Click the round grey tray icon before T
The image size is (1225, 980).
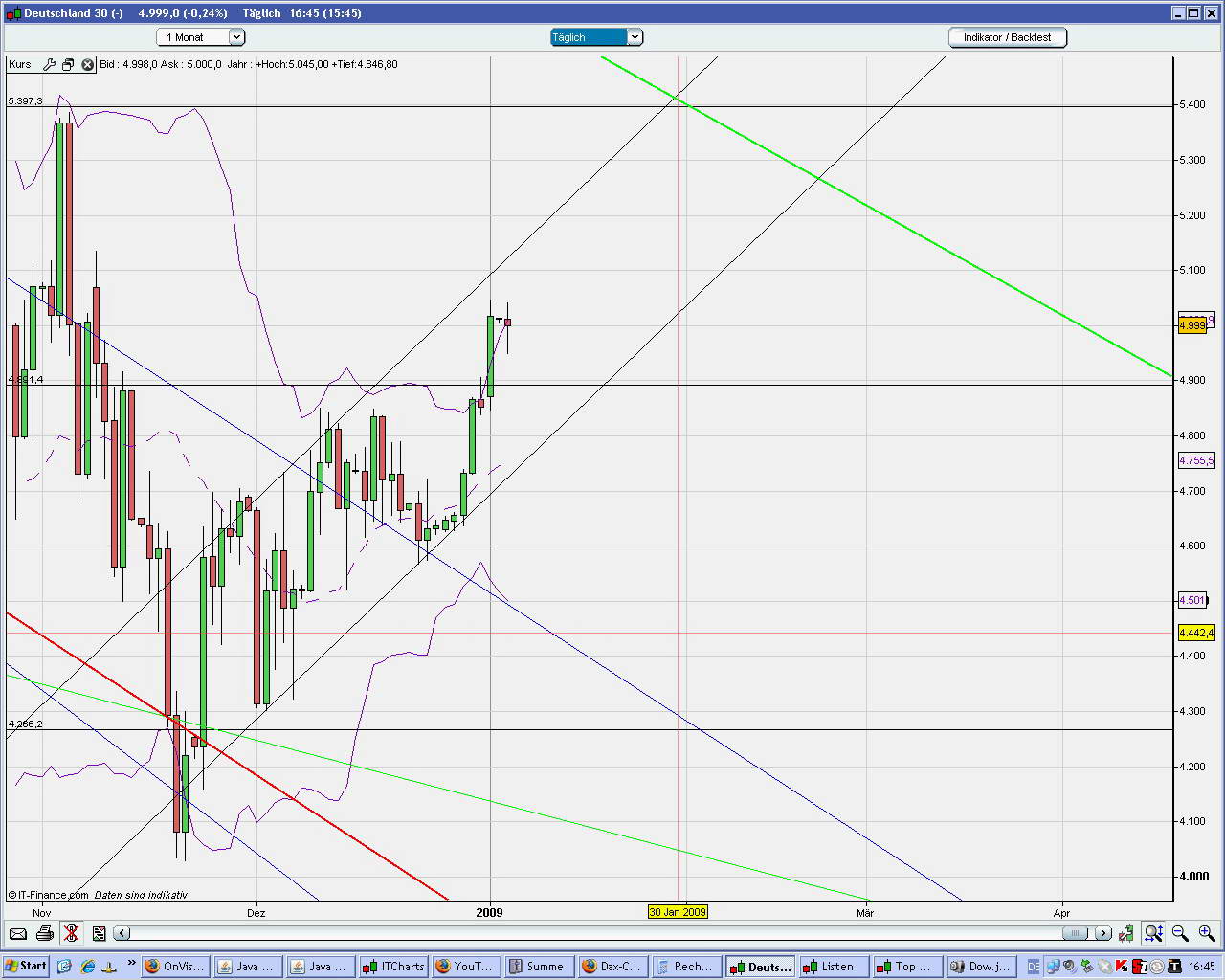pyautogui.click(x=1157, y=967)
